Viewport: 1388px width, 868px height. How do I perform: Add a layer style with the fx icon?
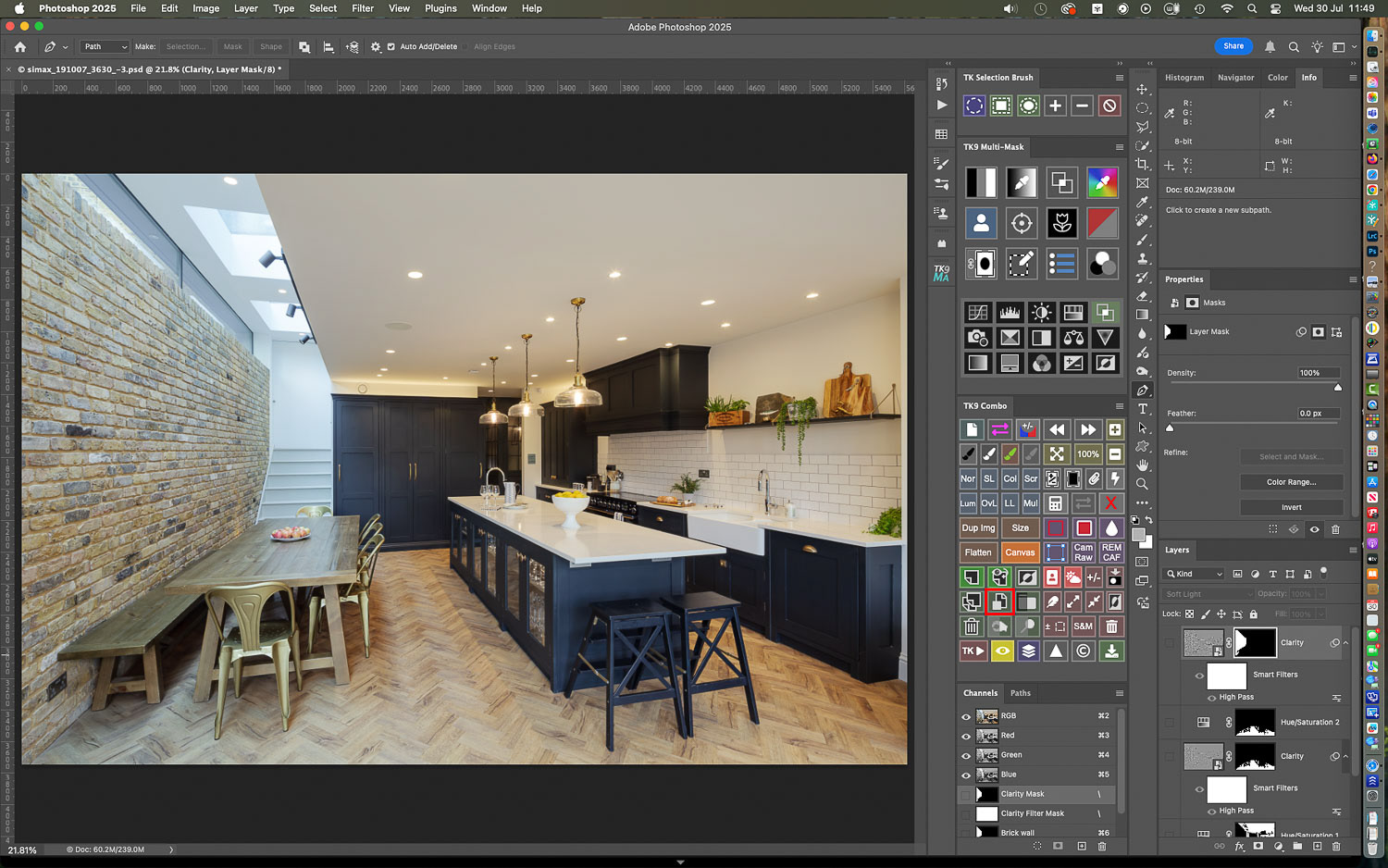1239,847
